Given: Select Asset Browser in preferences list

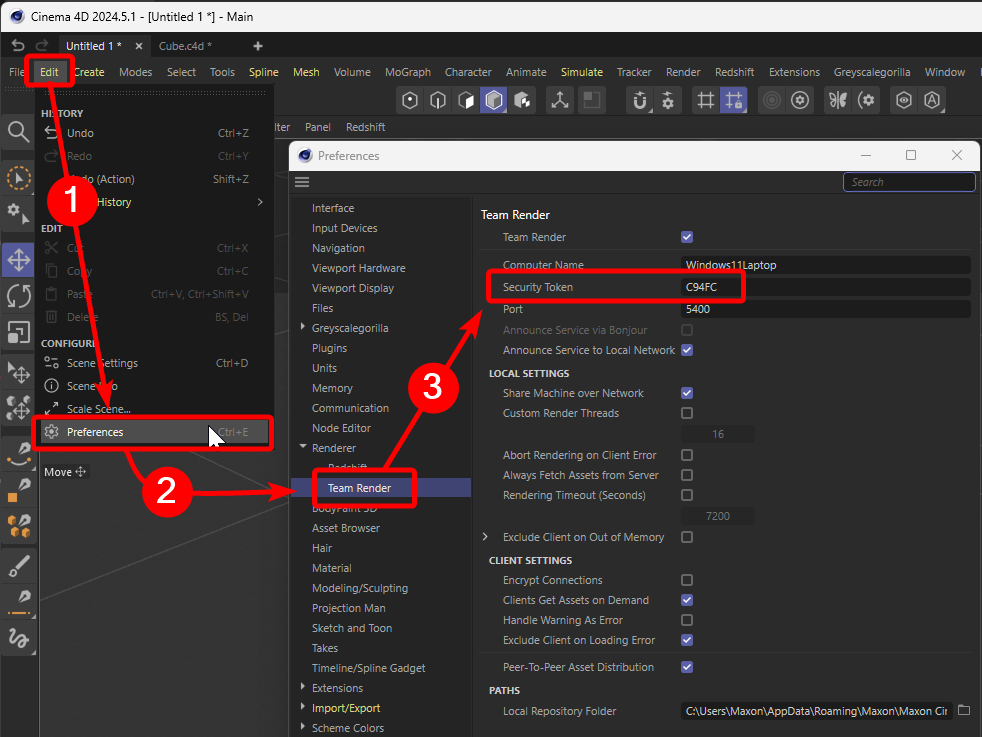Looking at the screenshot, I should coord(346,528).
